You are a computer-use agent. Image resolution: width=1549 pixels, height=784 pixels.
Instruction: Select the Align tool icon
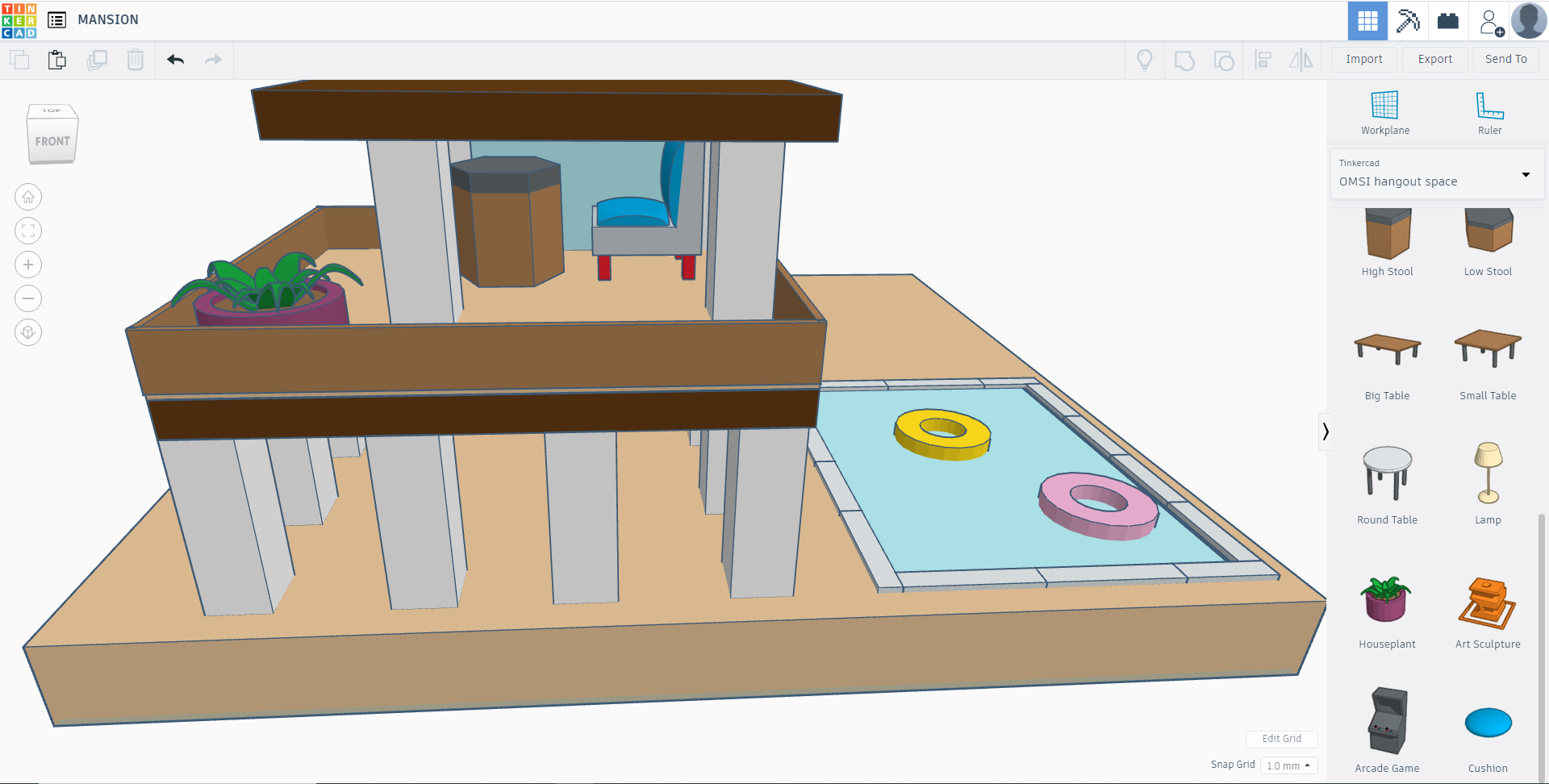(x=1263, y=60)
